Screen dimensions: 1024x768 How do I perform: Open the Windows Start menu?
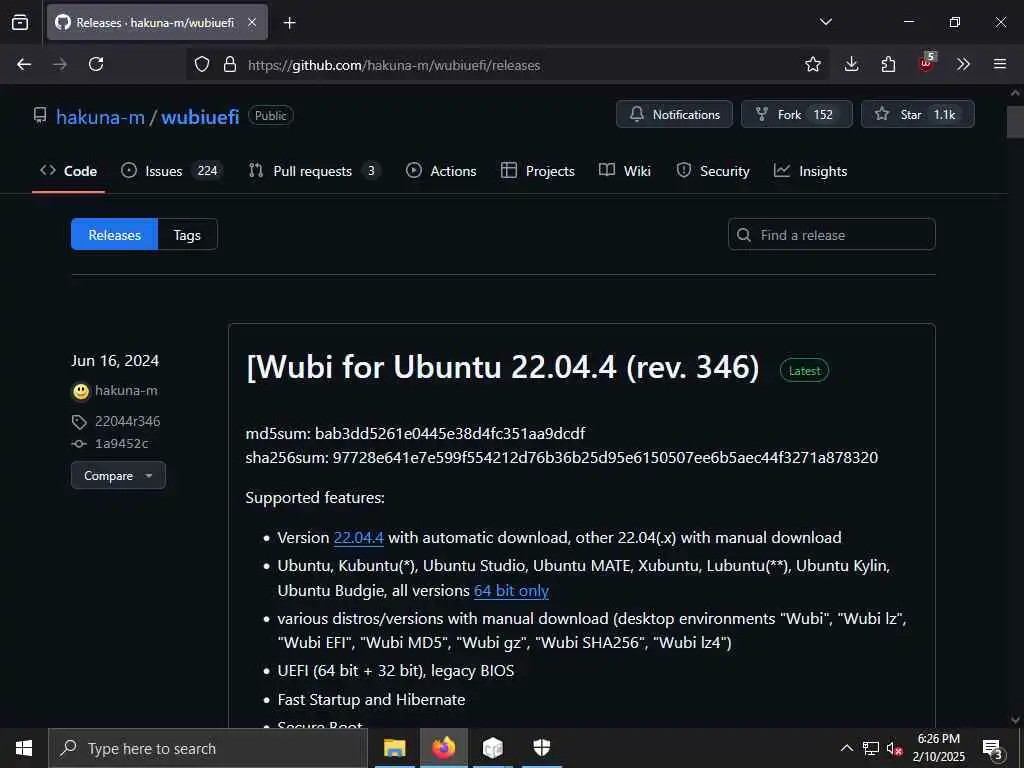click(x=24, y=748)
